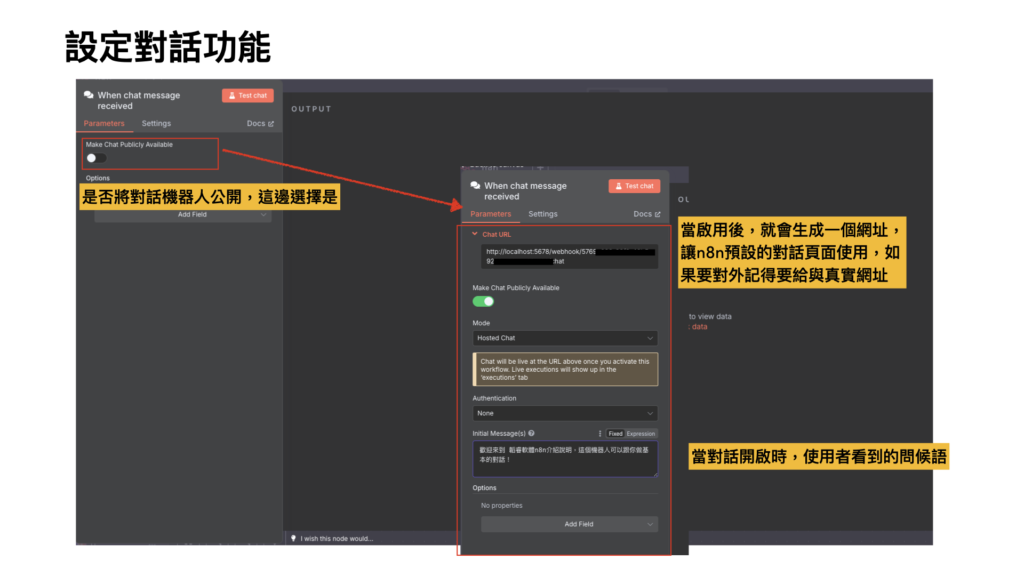Viewport: 1024px width, 576px height.
Task: Click the Chat URL localhost webhook address
Action: point(569,256)
